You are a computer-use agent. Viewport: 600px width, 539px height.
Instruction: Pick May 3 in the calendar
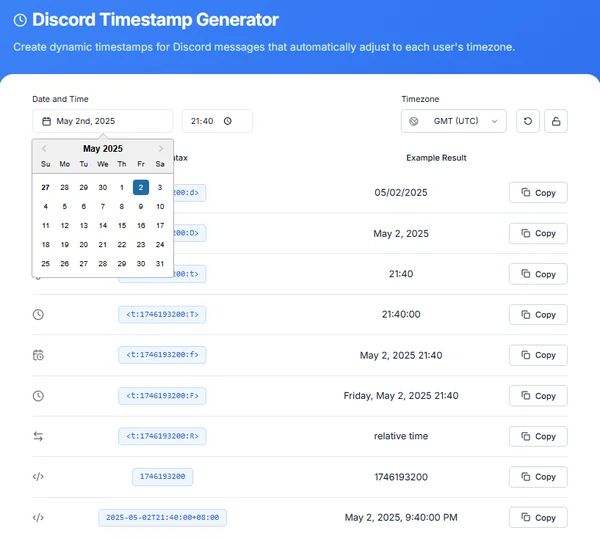click(x=160, y=187)
